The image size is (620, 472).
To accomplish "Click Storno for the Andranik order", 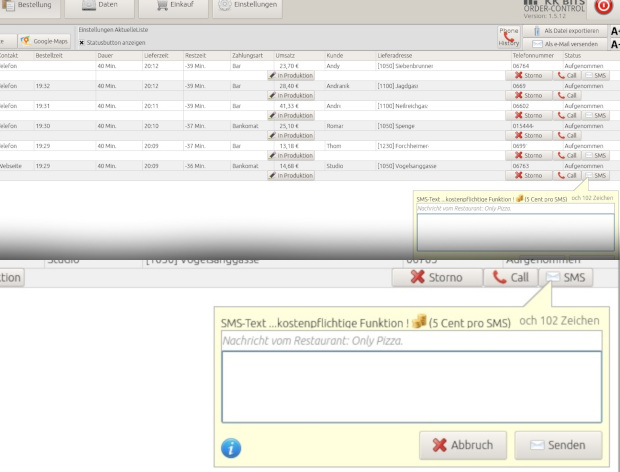I will click(x=531, y=95).
